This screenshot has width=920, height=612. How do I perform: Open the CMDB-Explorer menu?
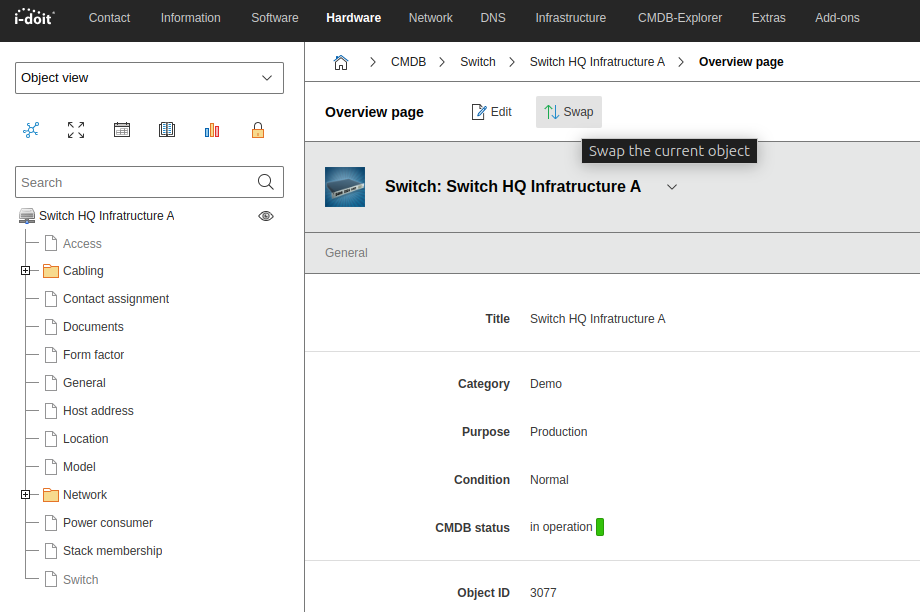point(680,18)
